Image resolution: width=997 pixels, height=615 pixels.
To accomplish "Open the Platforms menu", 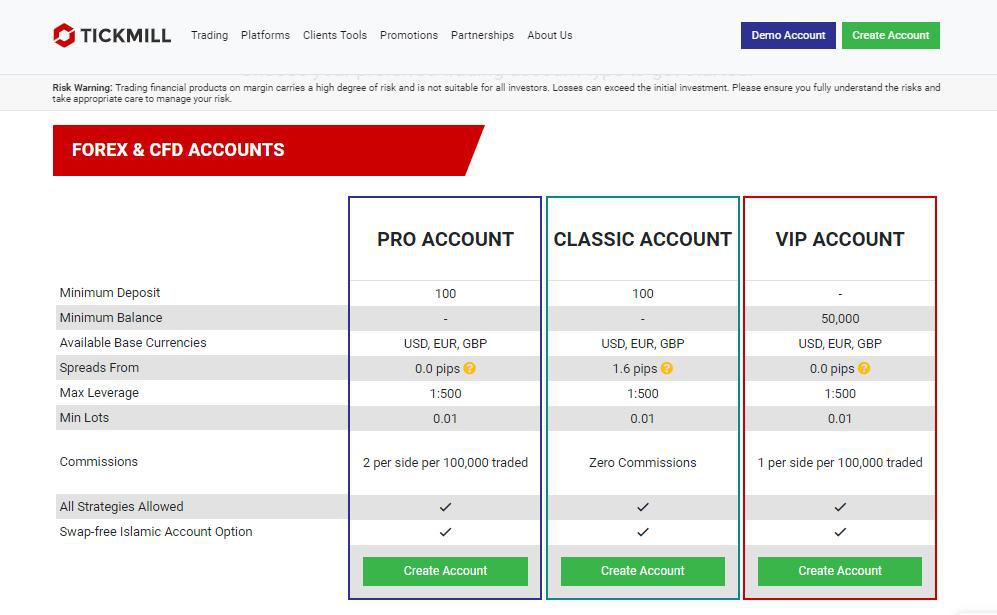I will click(x=265, y=36).
